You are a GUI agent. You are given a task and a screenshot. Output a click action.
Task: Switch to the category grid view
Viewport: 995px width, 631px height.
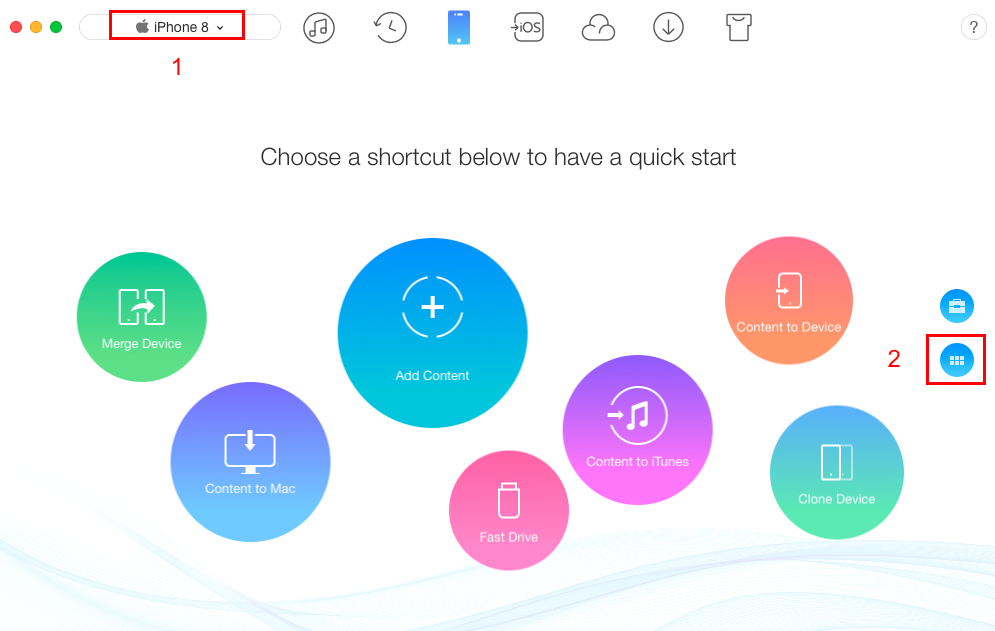[956, 360]
